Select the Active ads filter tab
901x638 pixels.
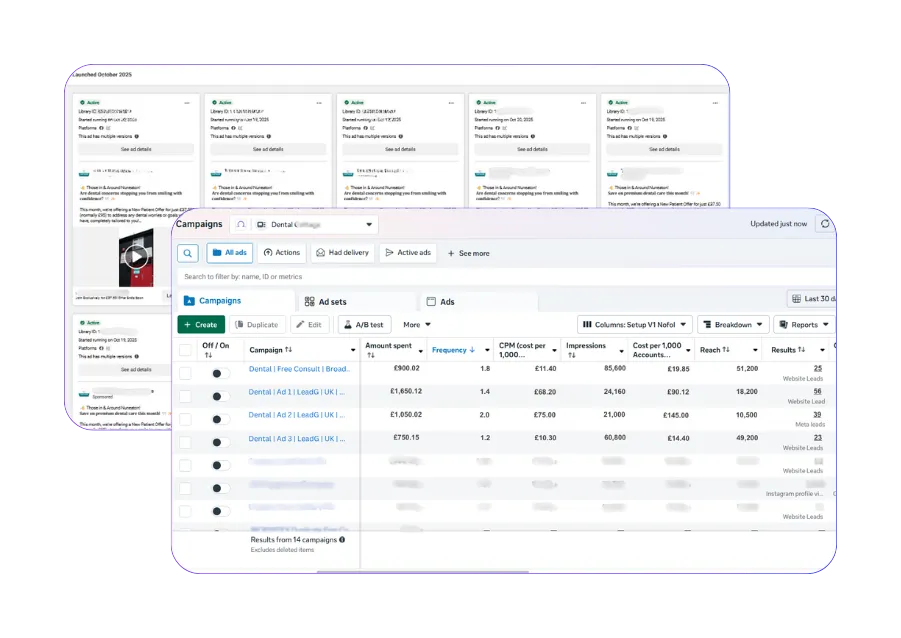(x=408, y=253)
